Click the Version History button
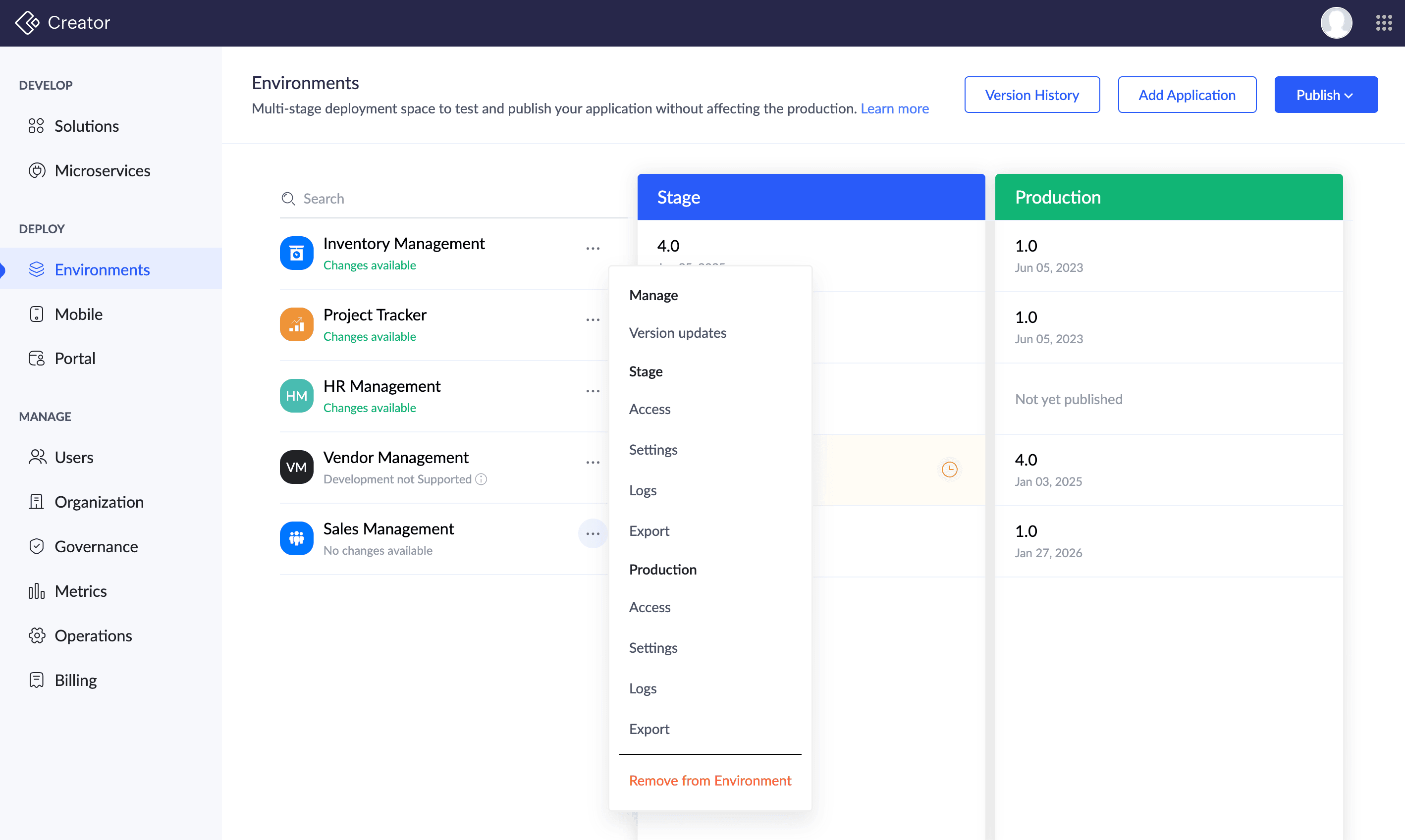 pyautogui.click(x=1031, y=95)
